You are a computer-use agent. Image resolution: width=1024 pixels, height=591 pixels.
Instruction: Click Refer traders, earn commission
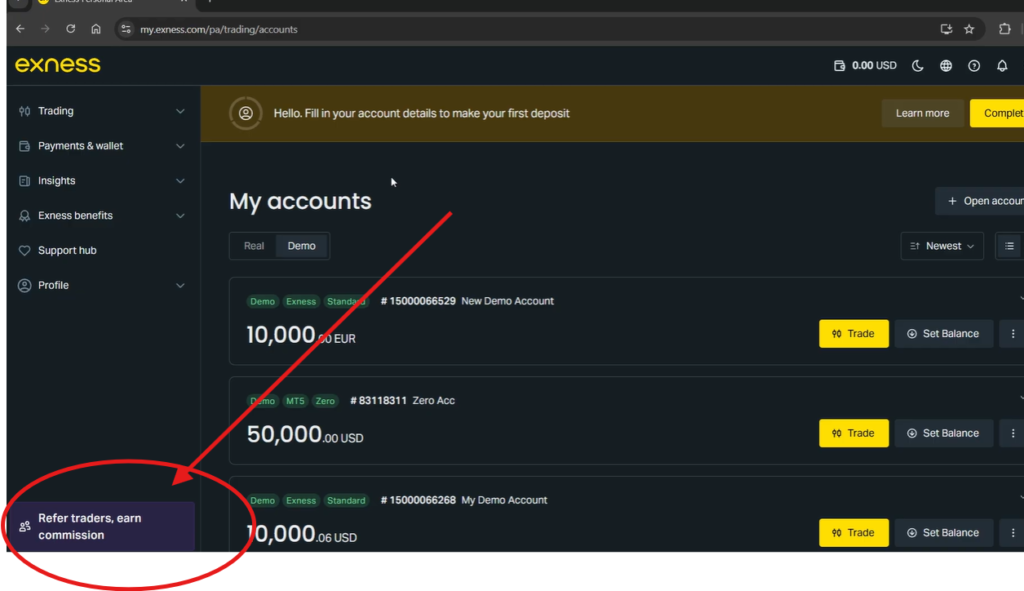[x=103, y=526]
